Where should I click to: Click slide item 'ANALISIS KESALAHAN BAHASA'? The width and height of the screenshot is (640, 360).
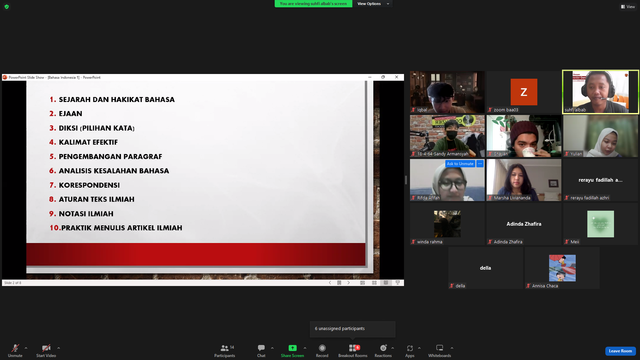point(114,171)
